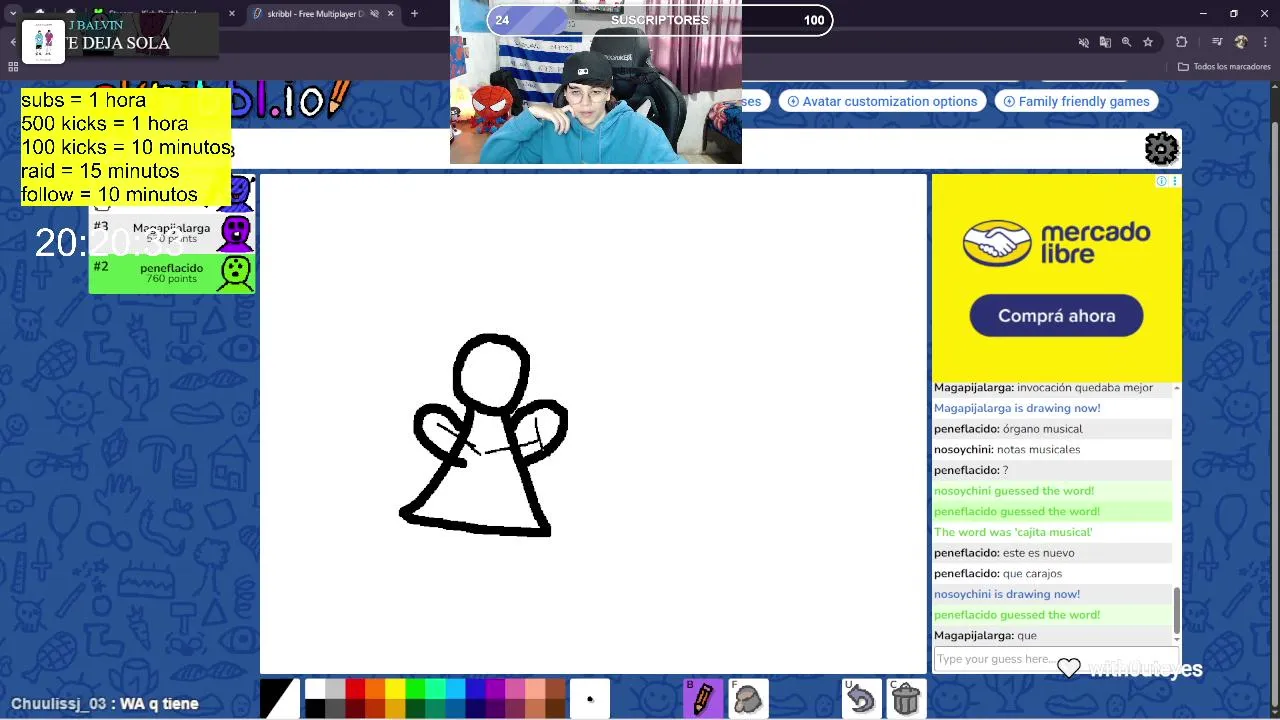Pick the dark red color swatch
Image resolution: width=1280 pixels, height=720 pixels.
click(355, 708)
